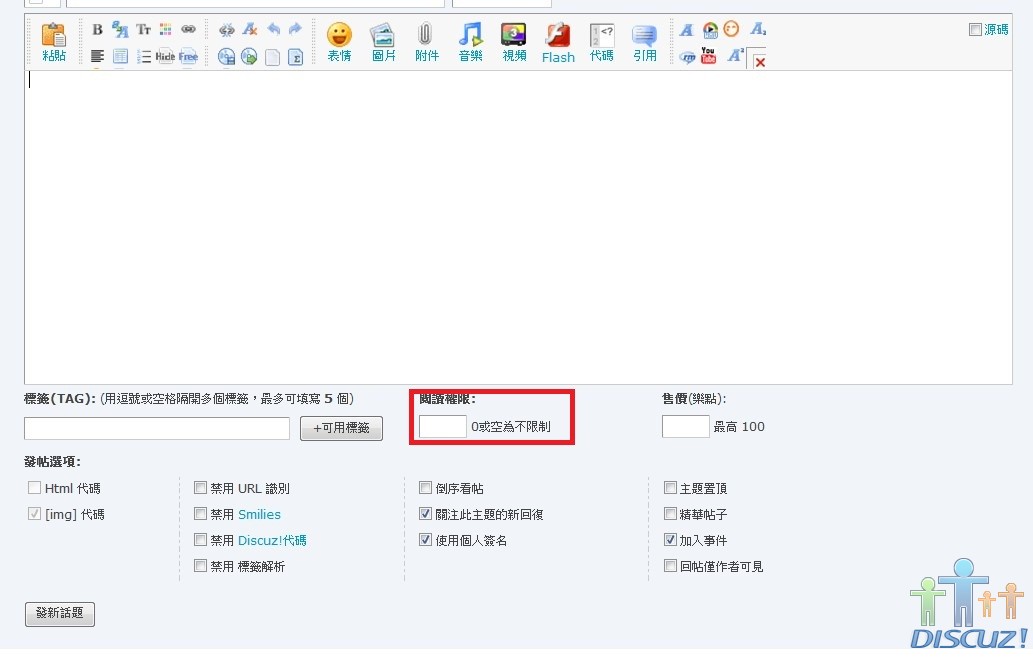1033x658 pixels.
Task: Clear text formatting with the A-x icon
Action: pos(250,30)
